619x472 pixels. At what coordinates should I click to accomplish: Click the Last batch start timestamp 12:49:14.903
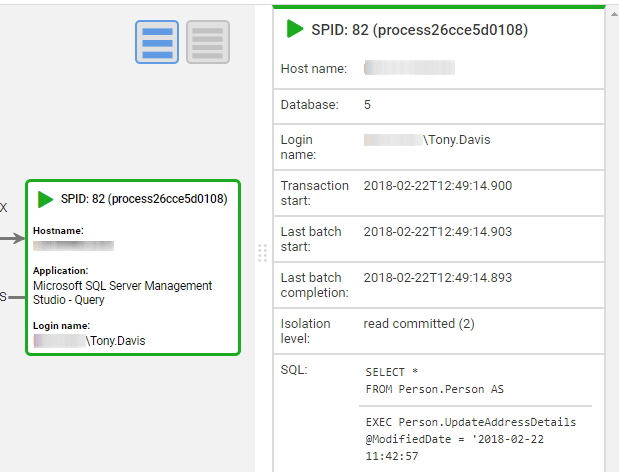click(x=438, y=232)
